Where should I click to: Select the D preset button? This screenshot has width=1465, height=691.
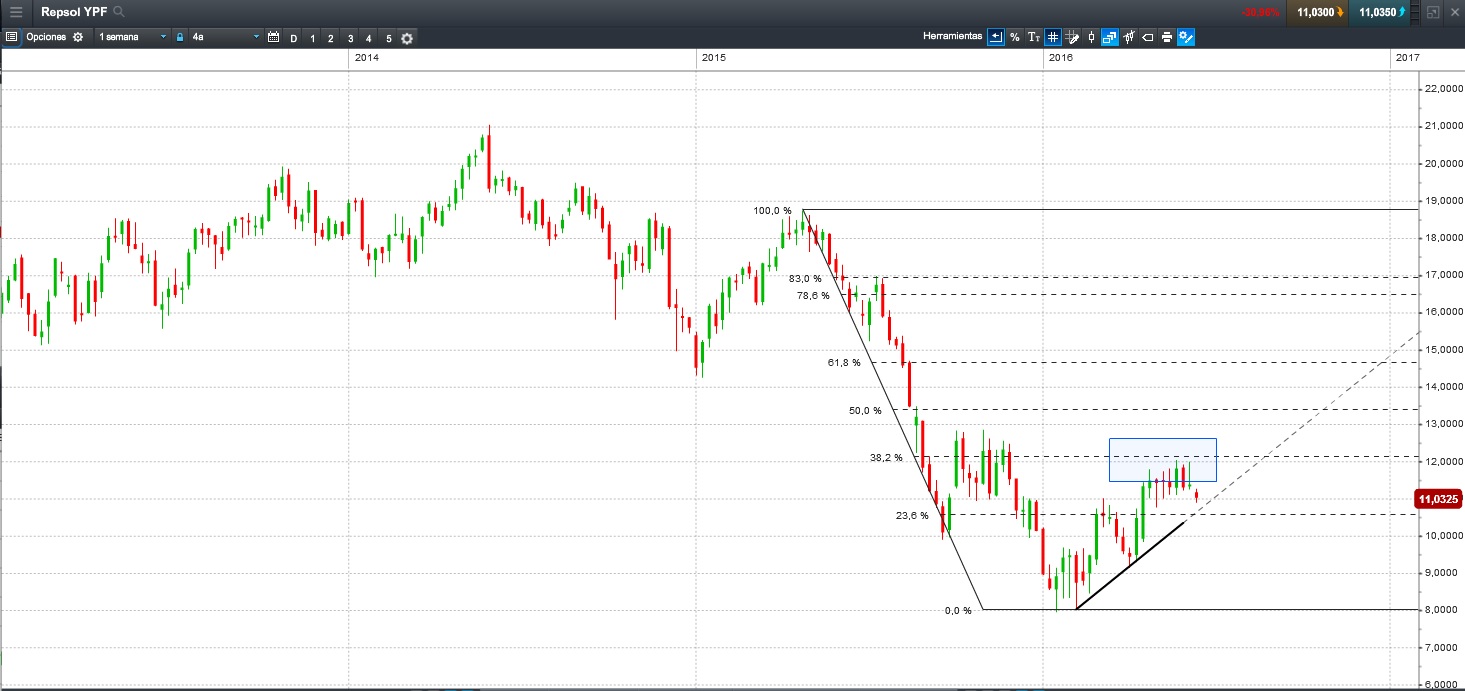(x=293, y=38)
